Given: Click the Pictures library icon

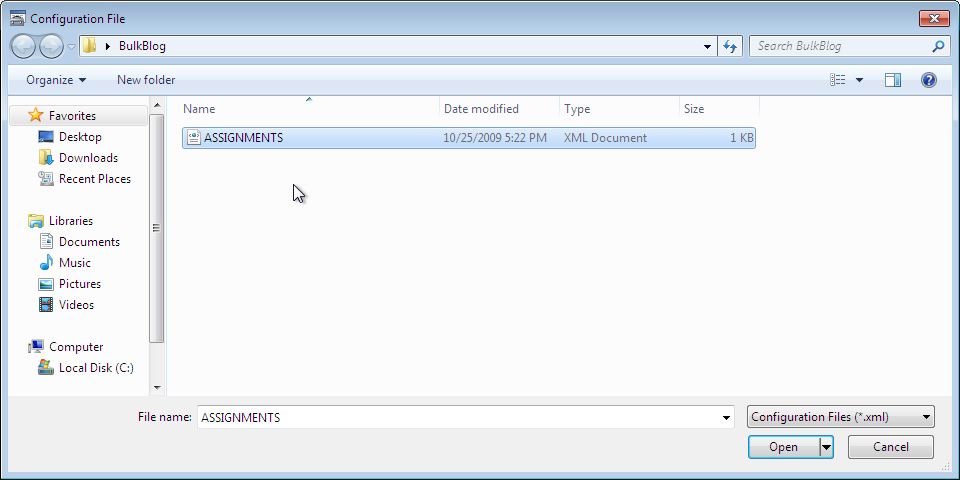Looking at the screenshot, I should (46, 284).
